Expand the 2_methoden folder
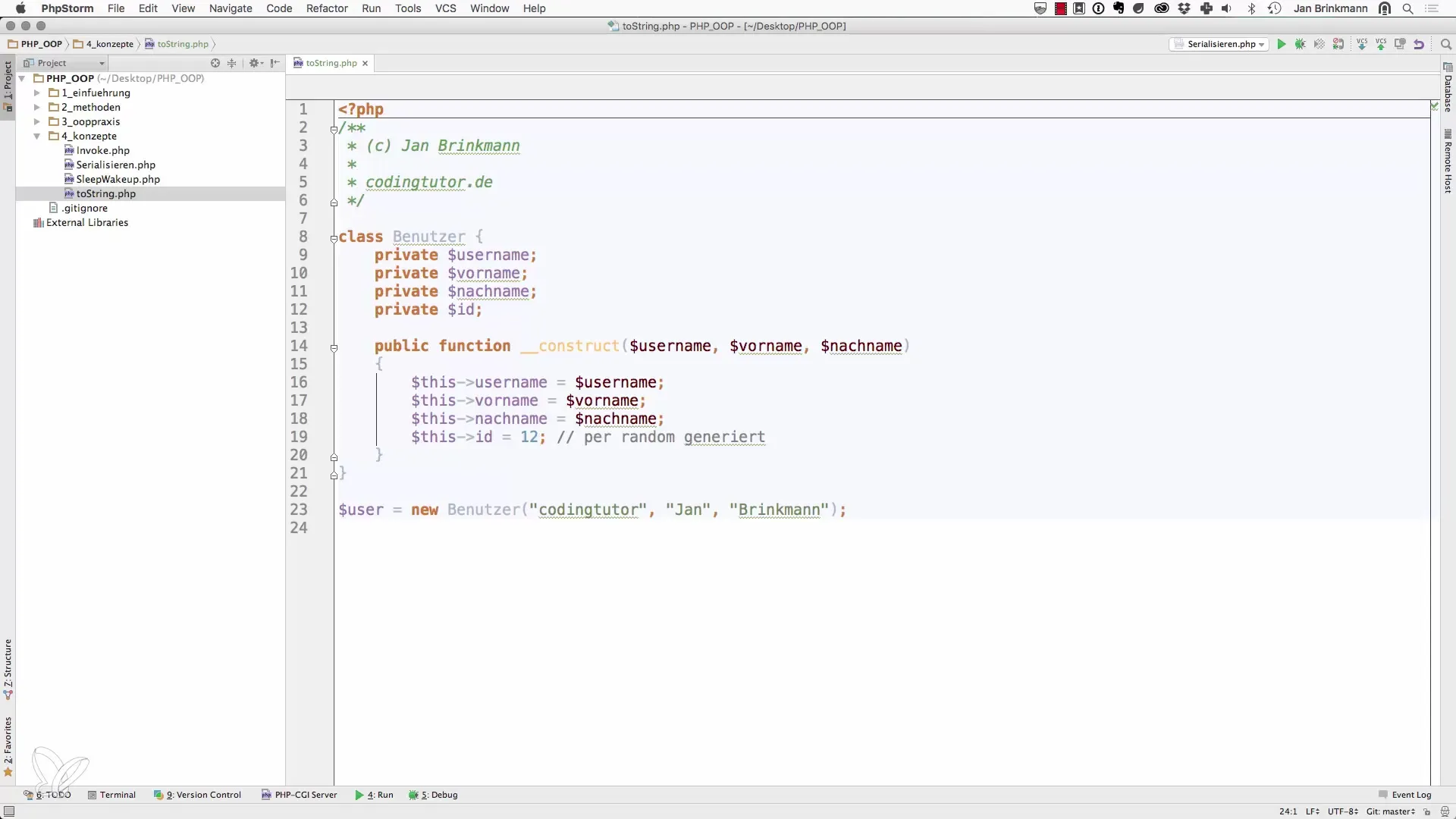This screenshot has height=819, width=1456. pyautogui.click(x=36, y=107)
